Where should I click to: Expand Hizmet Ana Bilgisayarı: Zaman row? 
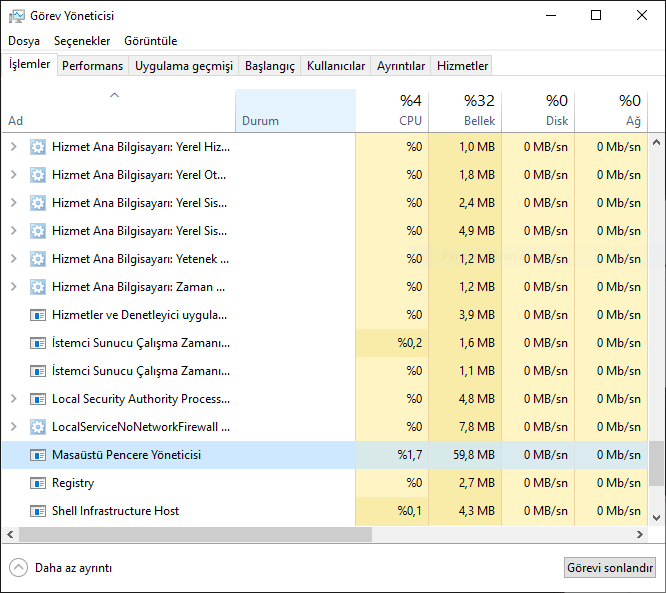(14, 287)
